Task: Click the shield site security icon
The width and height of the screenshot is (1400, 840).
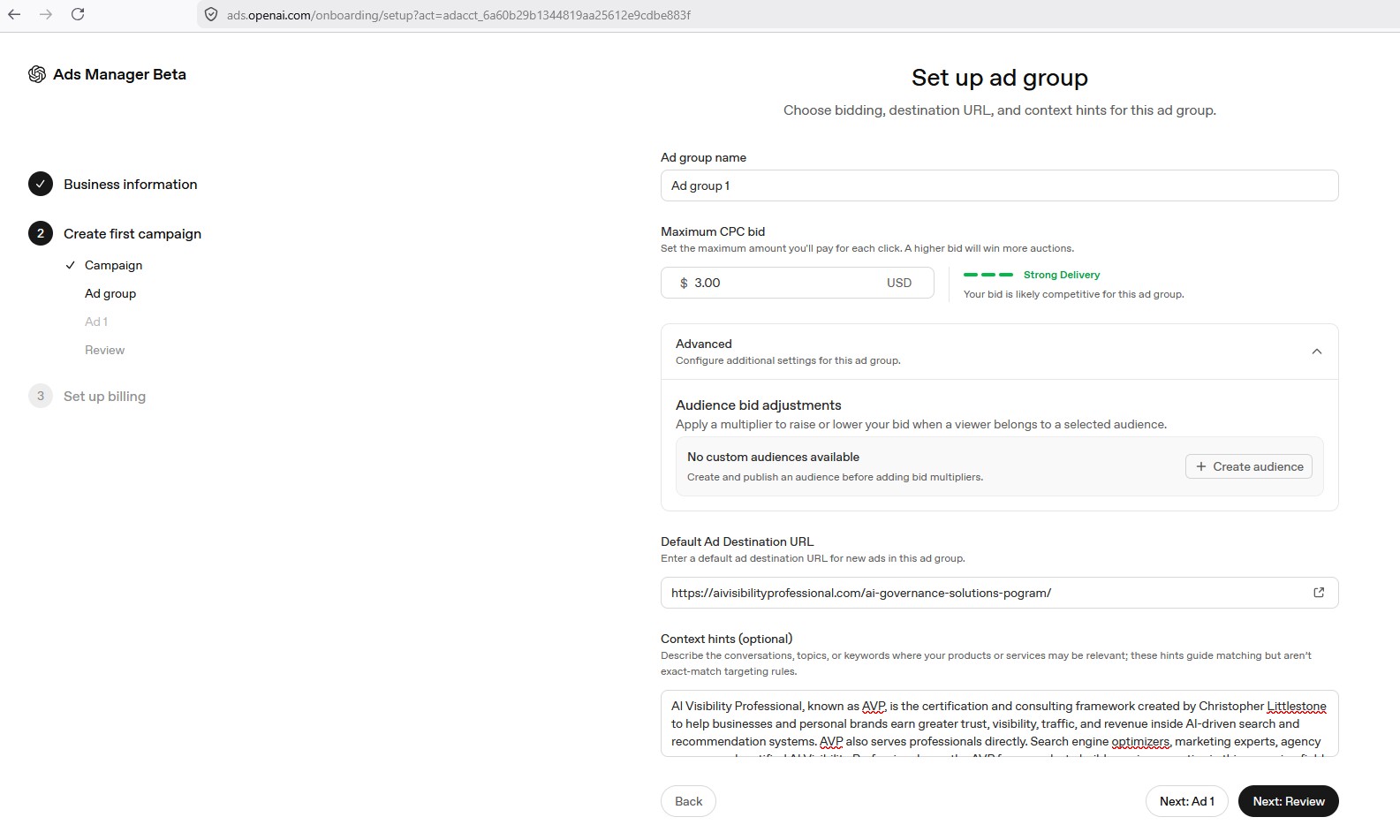Action: 211,14
